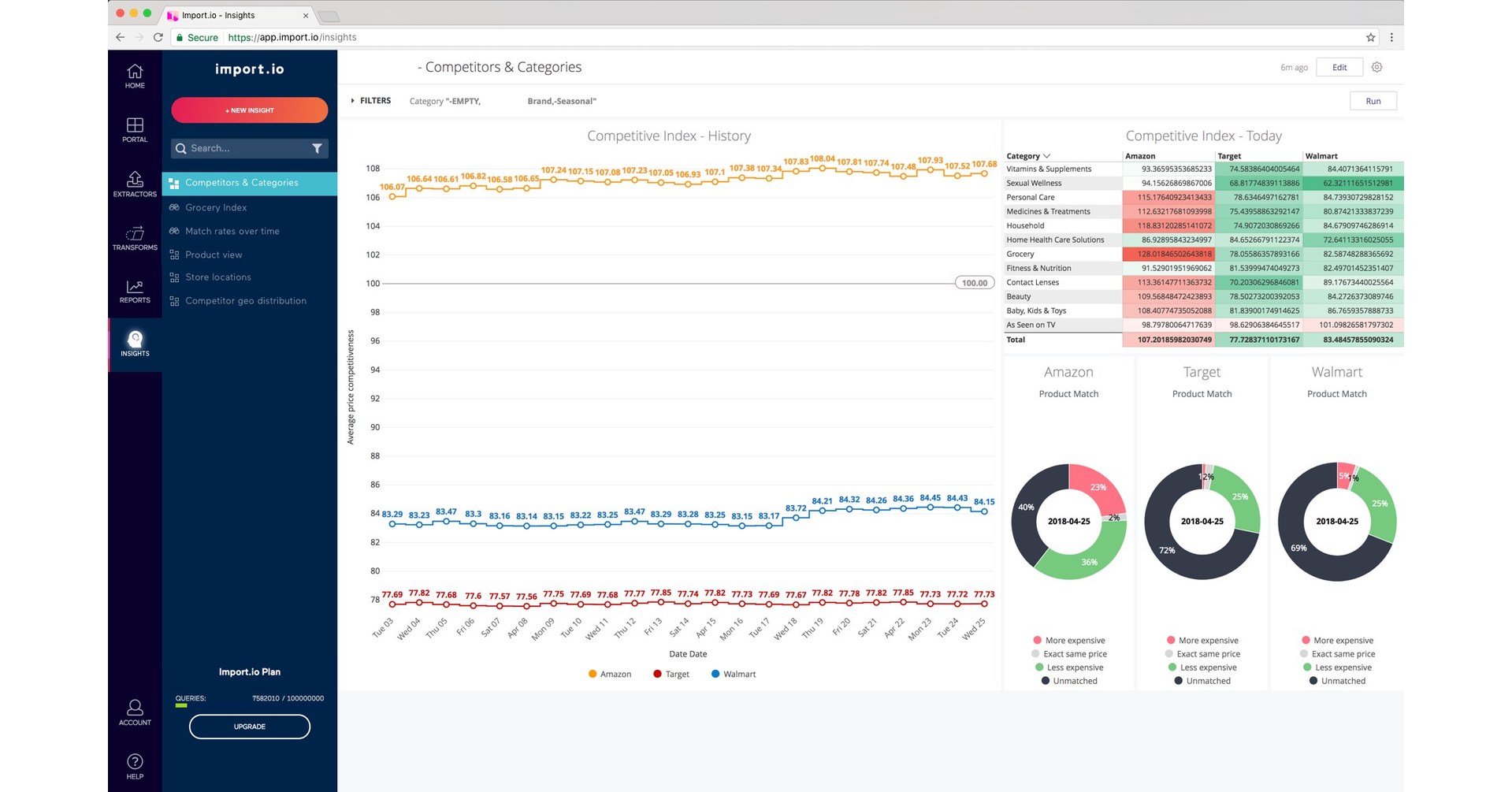Click the Transforms icon
Image resolution: width=1512 pixels, height=792 pixels.
click(134, 236)
